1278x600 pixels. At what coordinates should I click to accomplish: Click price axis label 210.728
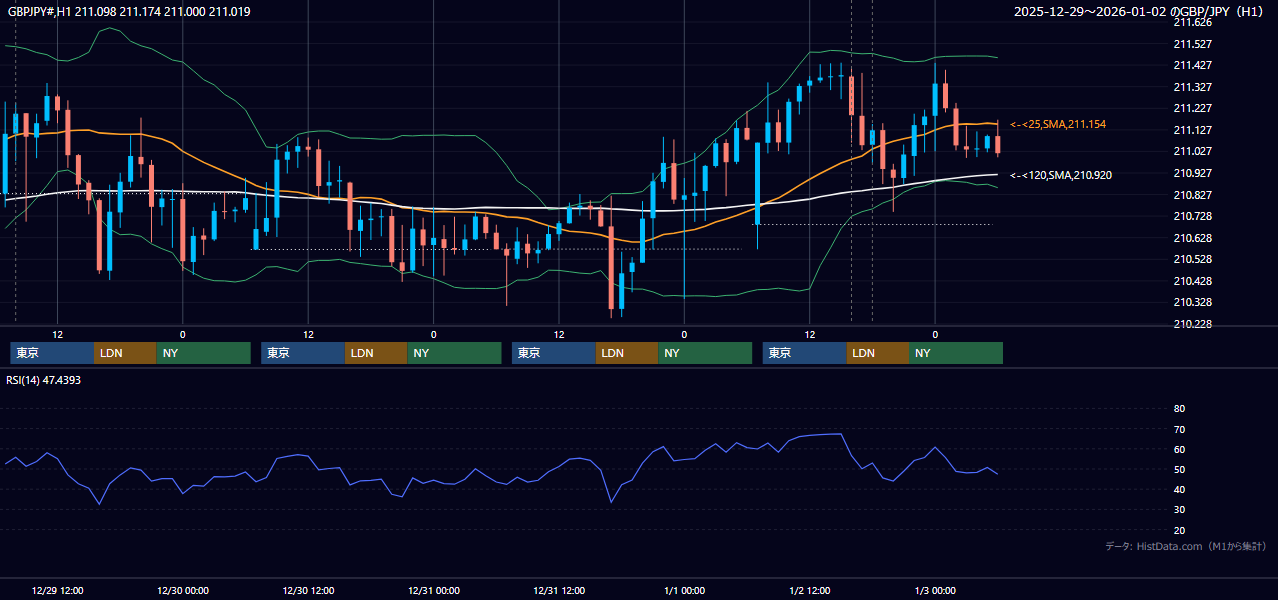1192,216
